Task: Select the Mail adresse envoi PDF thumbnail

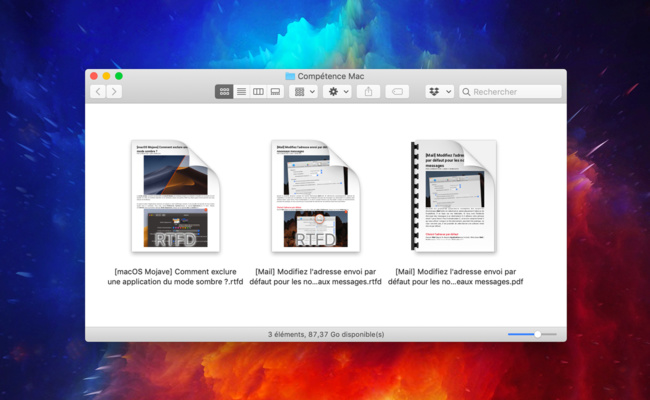Action: coord(455,196)
